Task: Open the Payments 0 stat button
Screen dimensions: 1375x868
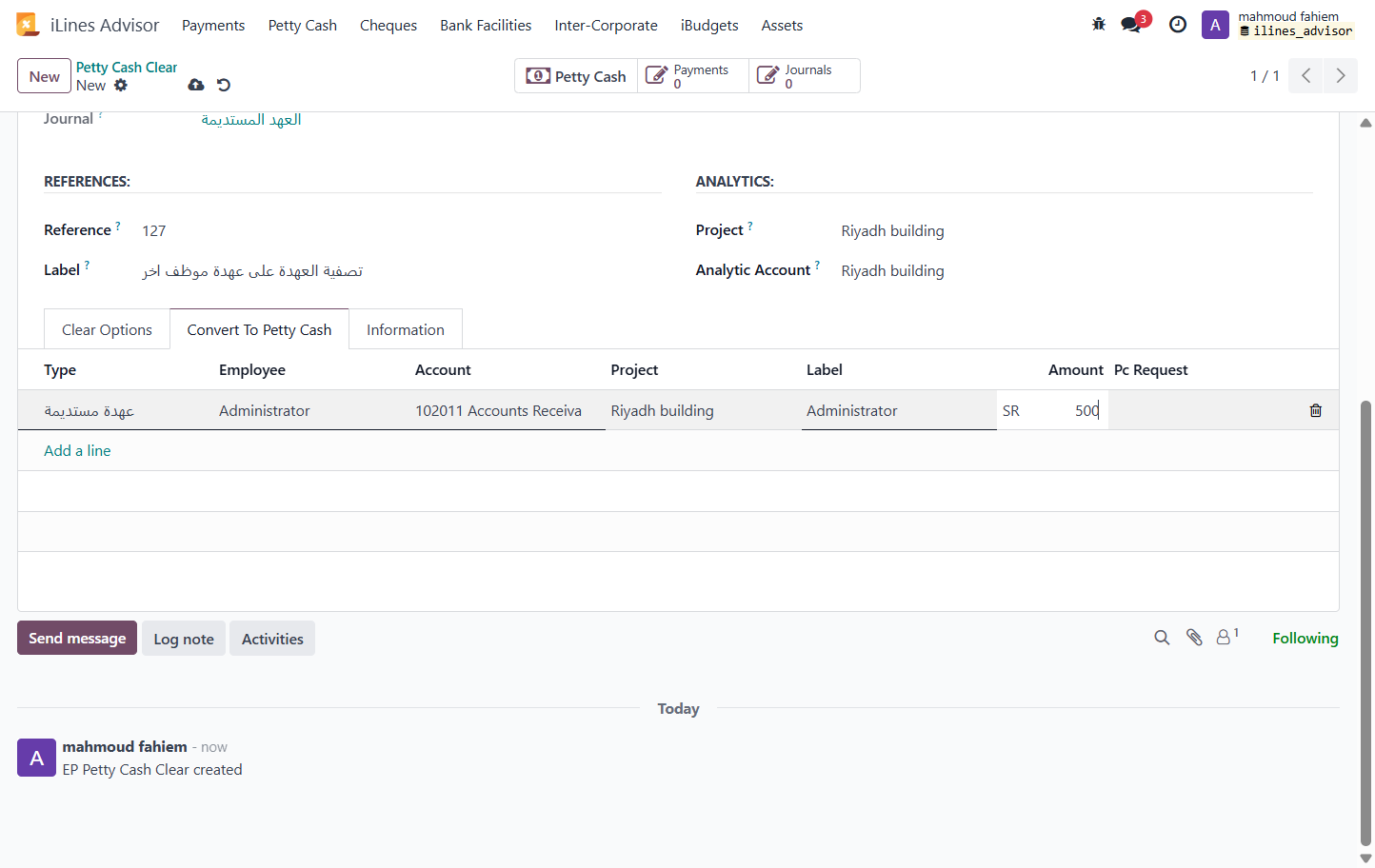Action: (693, 76)
